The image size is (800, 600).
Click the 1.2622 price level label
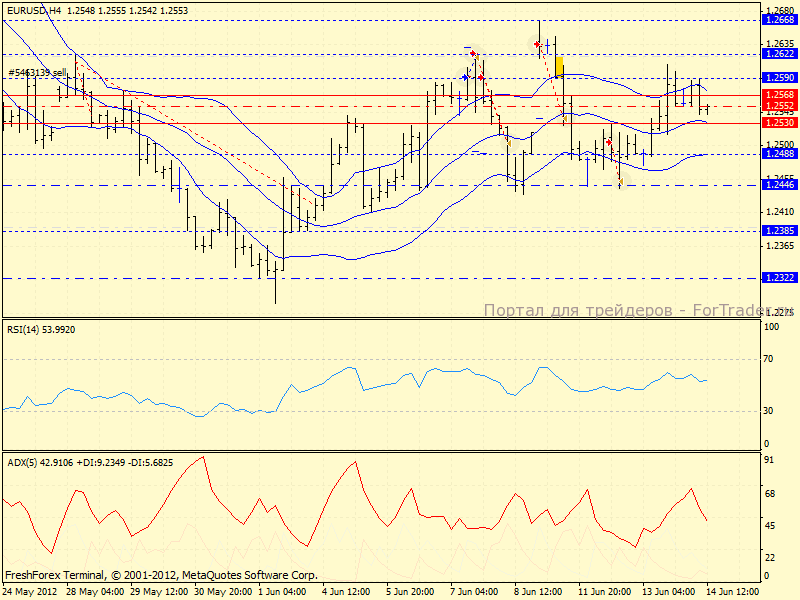click(x=779, y=54)
